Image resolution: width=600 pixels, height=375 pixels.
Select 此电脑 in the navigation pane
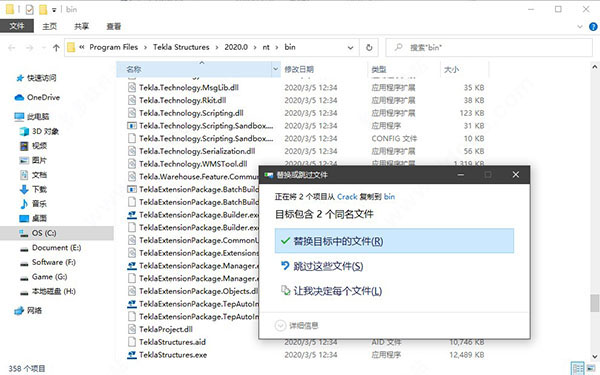click(x=32, y=116)
